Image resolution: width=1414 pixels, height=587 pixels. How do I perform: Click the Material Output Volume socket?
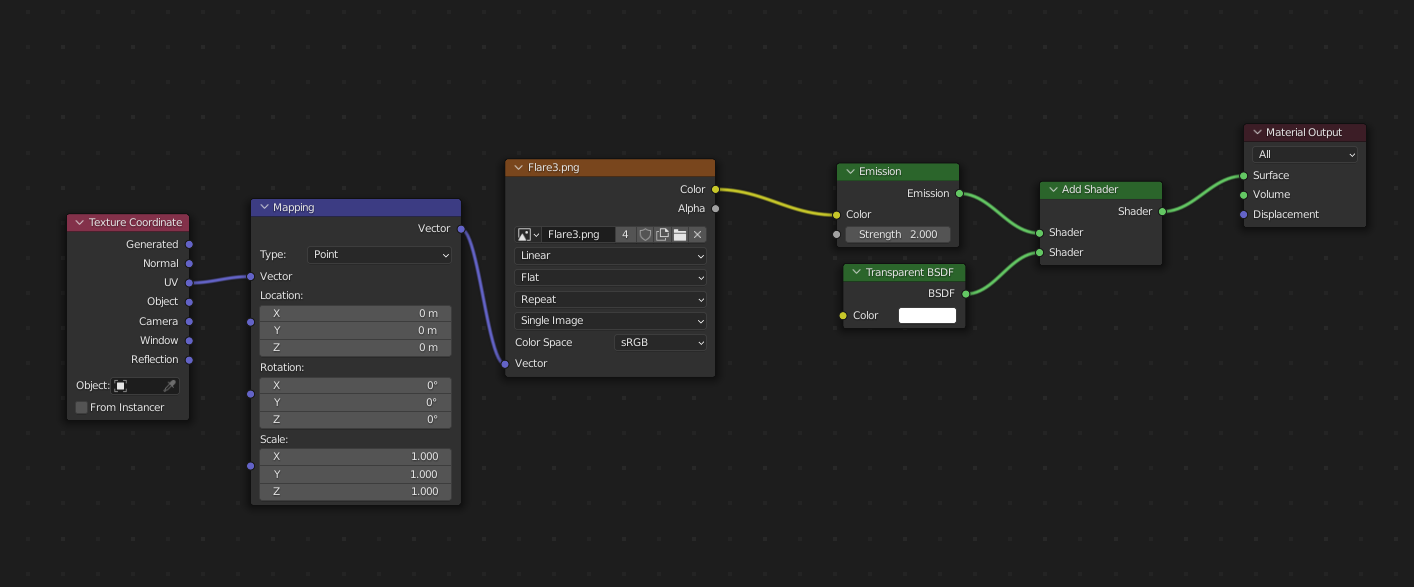[x=1244, y=195]
